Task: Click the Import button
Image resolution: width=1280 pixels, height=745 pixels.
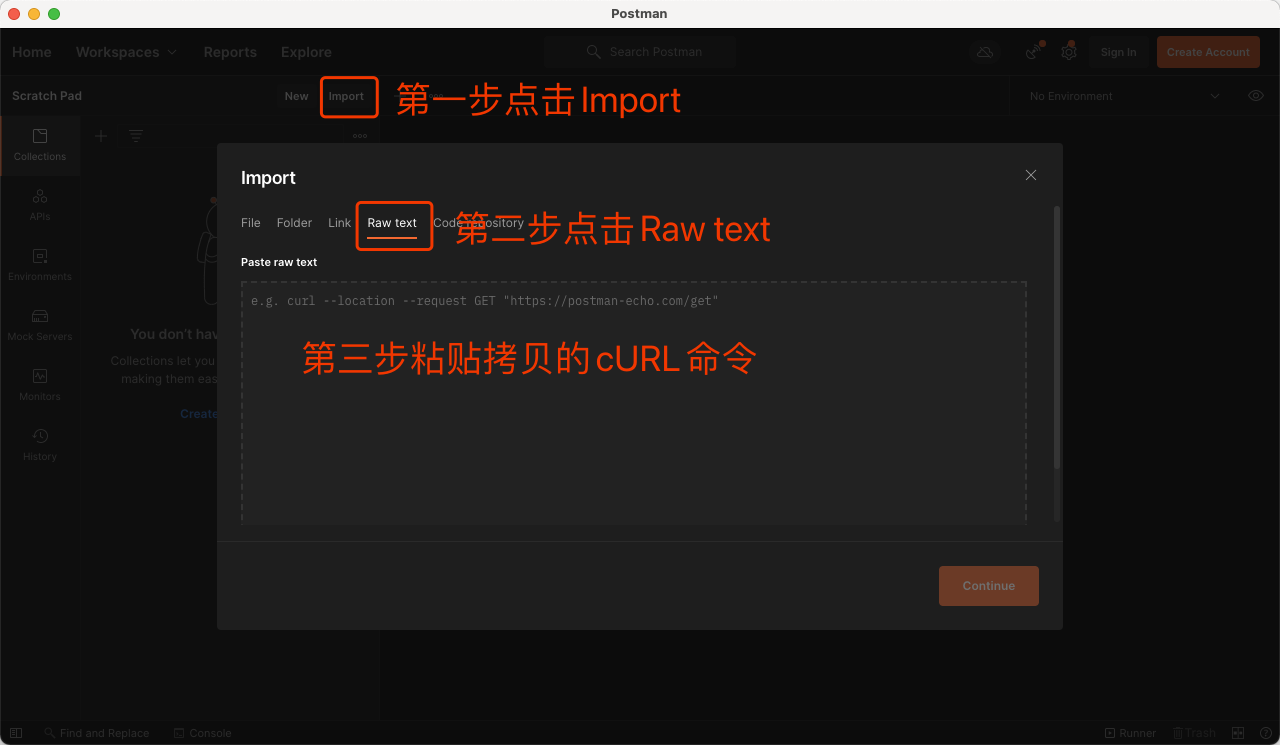Action: tap(346, 96)
